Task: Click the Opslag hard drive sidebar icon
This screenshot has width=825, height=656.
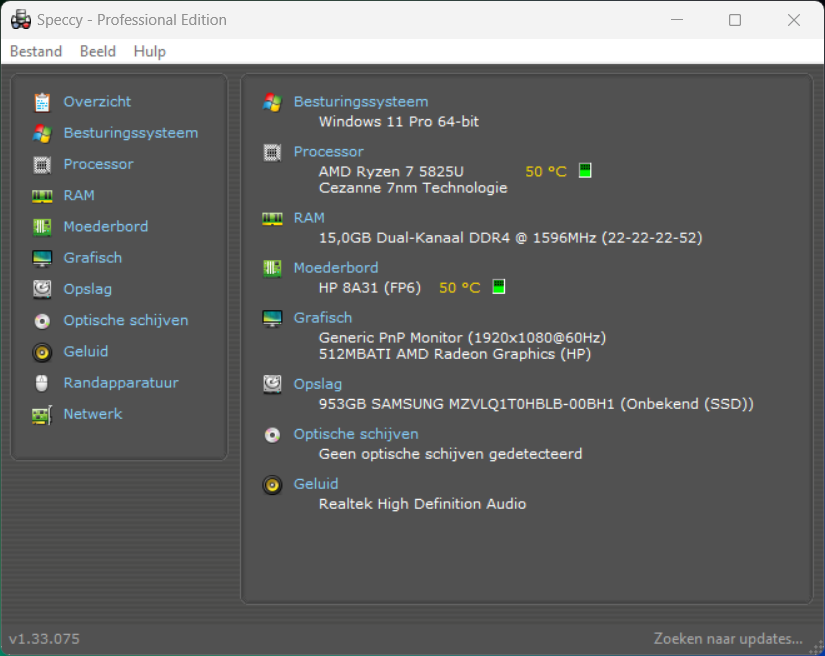Action: pos(42,289)
